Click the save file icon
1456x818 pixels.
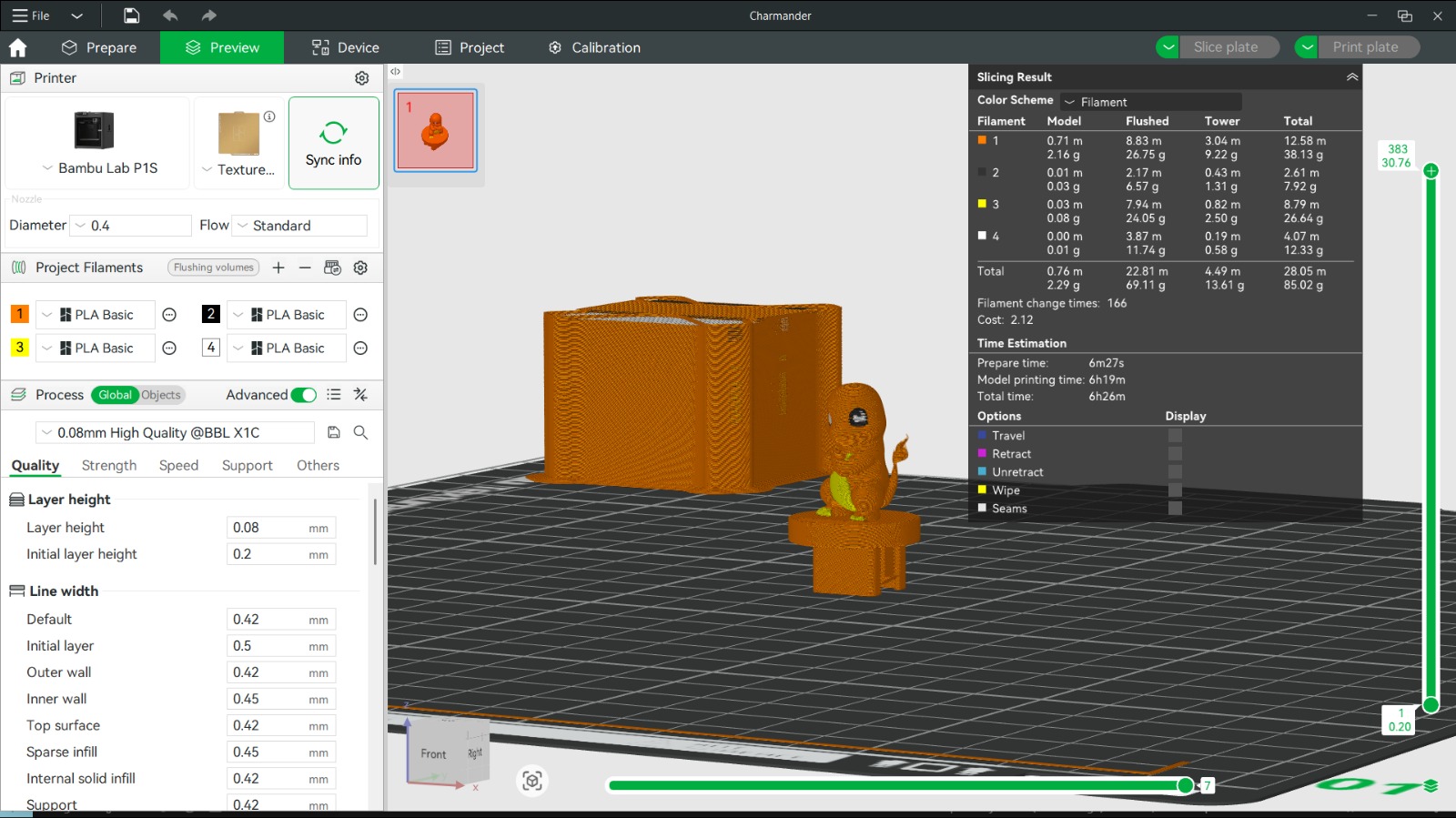pyautogui.click(x=132, y=15)
